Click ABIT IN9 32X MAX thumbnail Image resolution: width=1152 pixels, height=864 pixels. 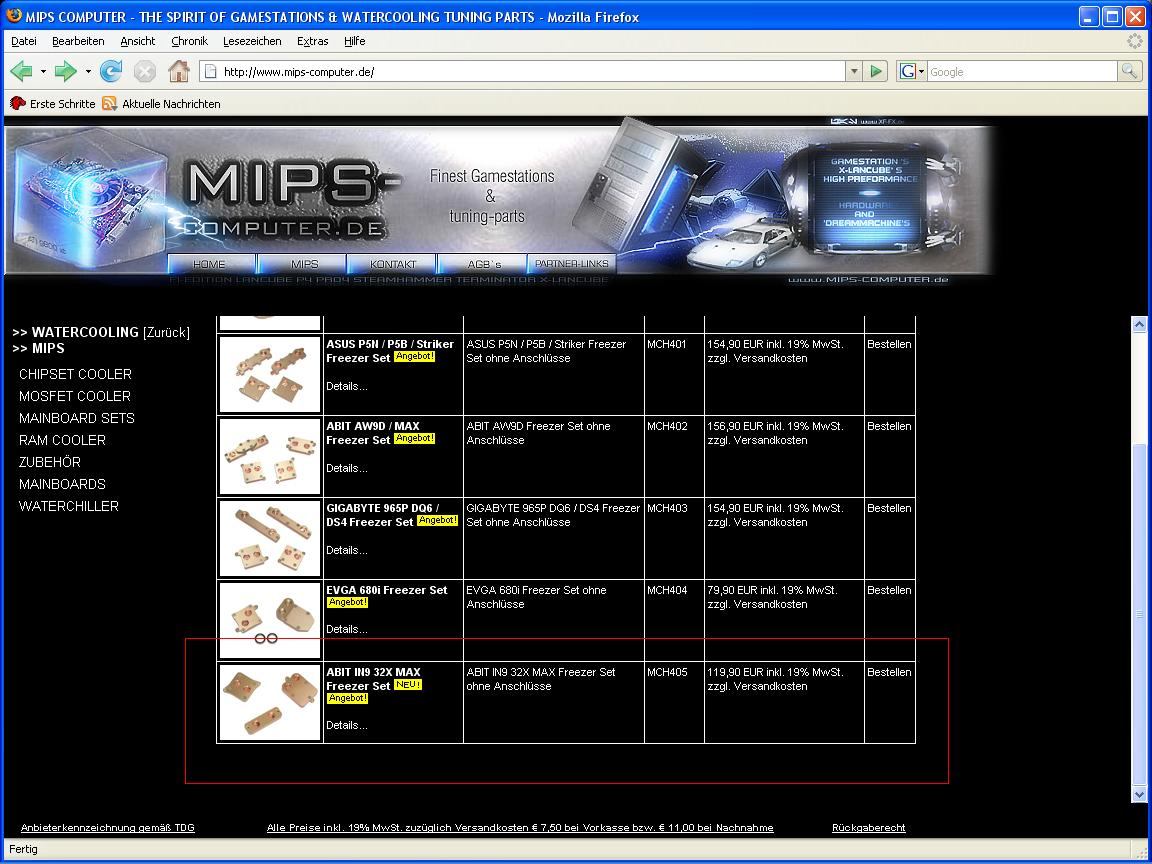coord(270,702)
